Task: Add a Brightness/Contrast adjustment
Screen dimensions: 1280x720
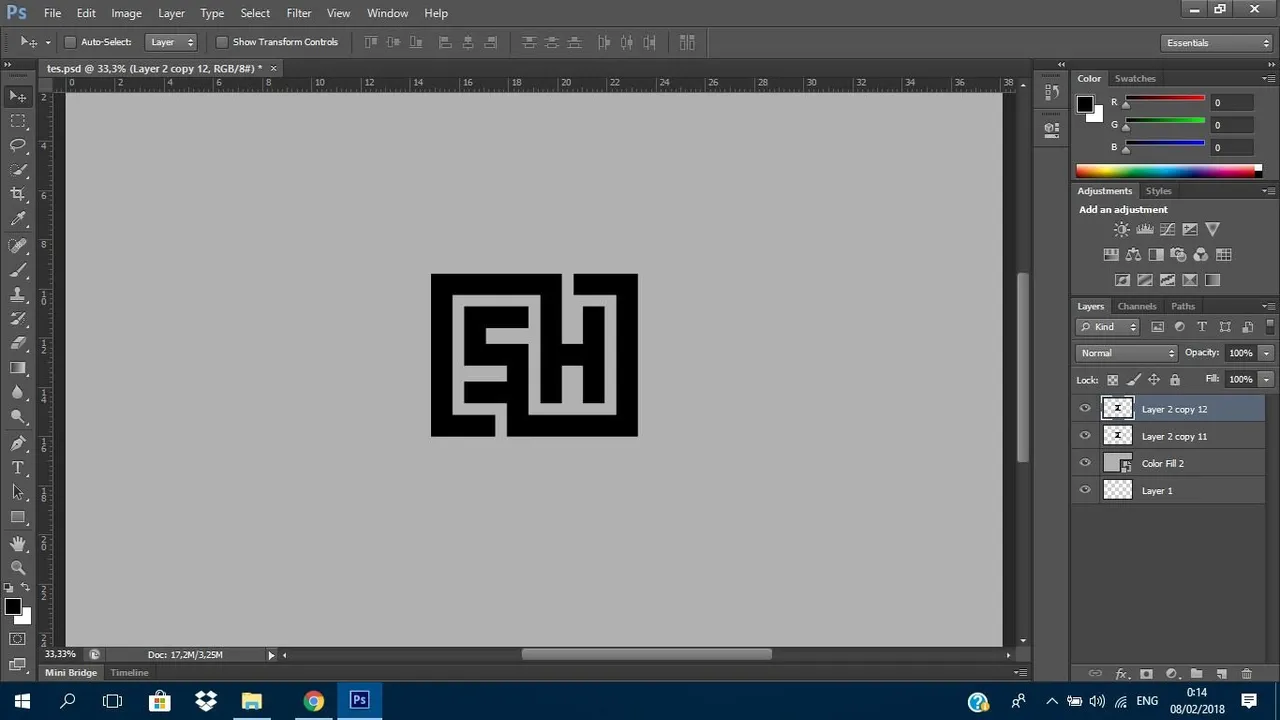Action: tap(1122, 230)
